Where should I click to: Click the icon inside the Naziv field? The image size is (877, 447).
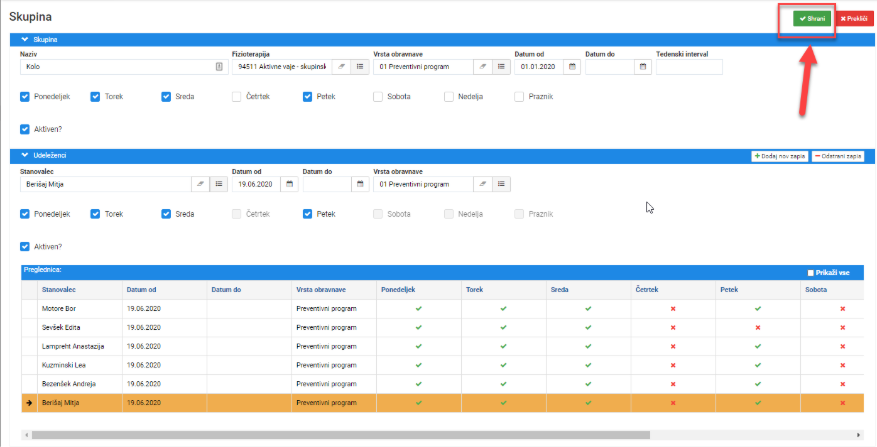tap(219, 67)
